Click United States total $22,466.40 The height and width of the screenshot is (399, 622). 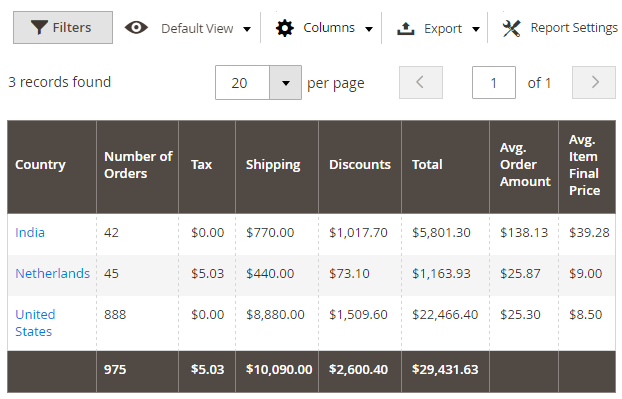tap(445, 315)
